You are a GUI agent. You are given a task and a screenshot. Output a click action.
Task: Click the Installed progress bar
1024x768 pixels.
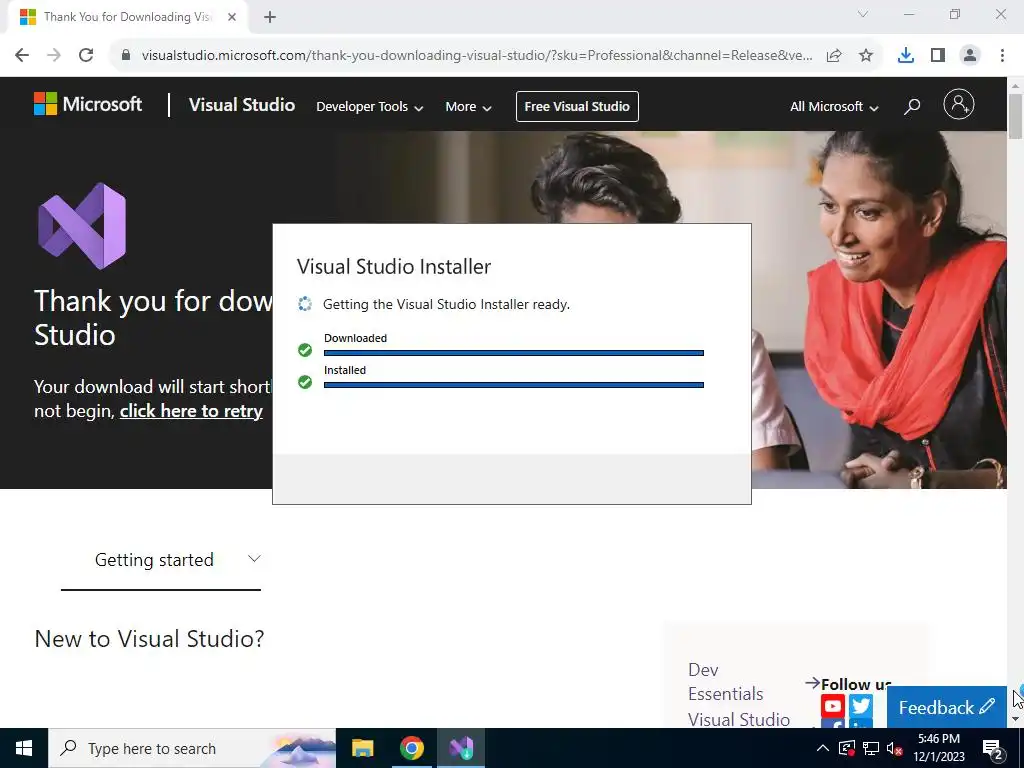(x=513, y=385)
